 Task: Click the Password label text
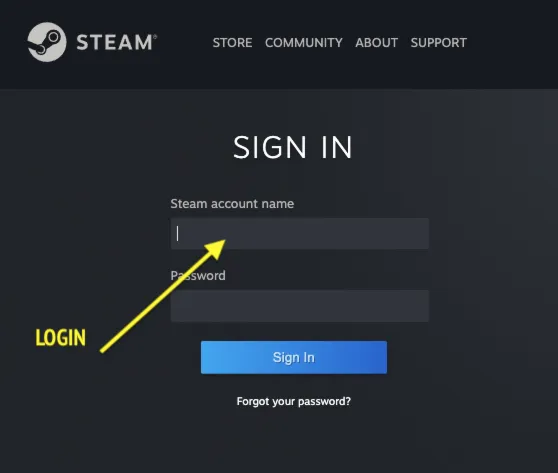[198, 275]
